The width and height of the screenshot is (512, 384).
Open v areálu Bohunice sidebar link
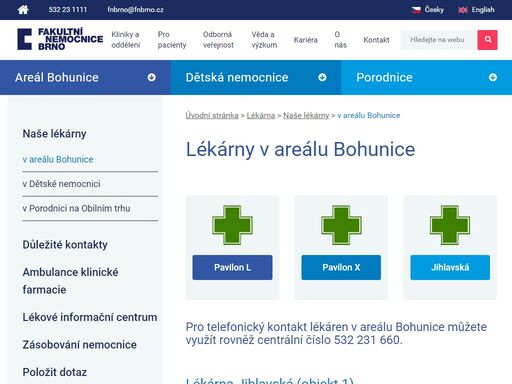pyautogui.click(x=58, y=159)
